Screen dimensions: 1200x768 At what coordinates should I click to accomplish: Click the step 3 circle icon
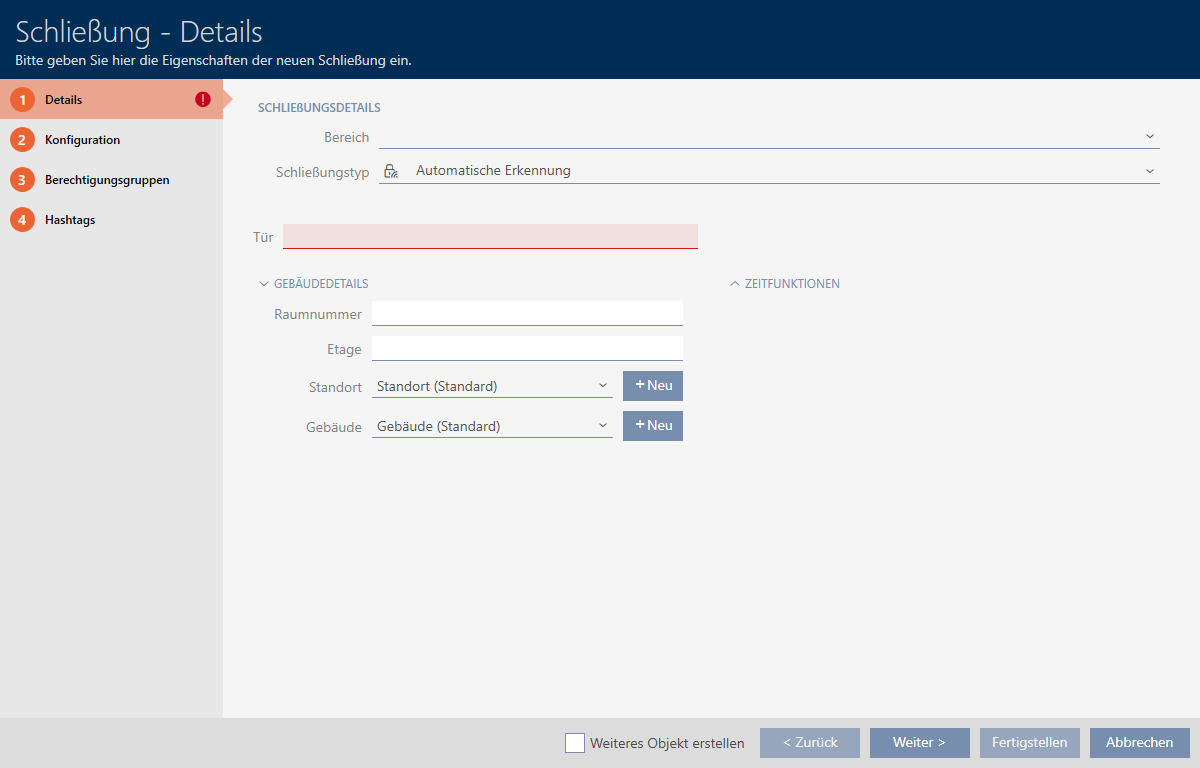[x=22, y=180]
